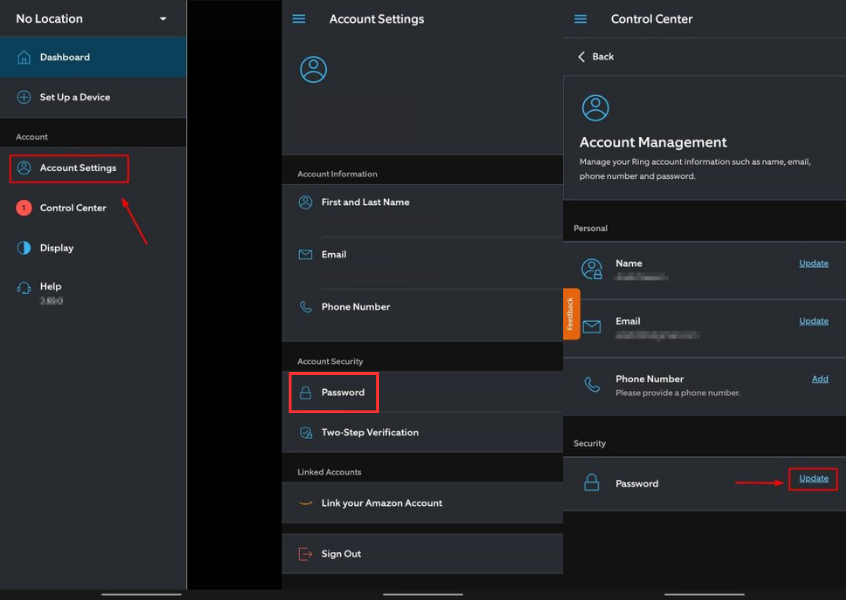
Task: Click the Control Center notification icon
Action: coord(24,208)
